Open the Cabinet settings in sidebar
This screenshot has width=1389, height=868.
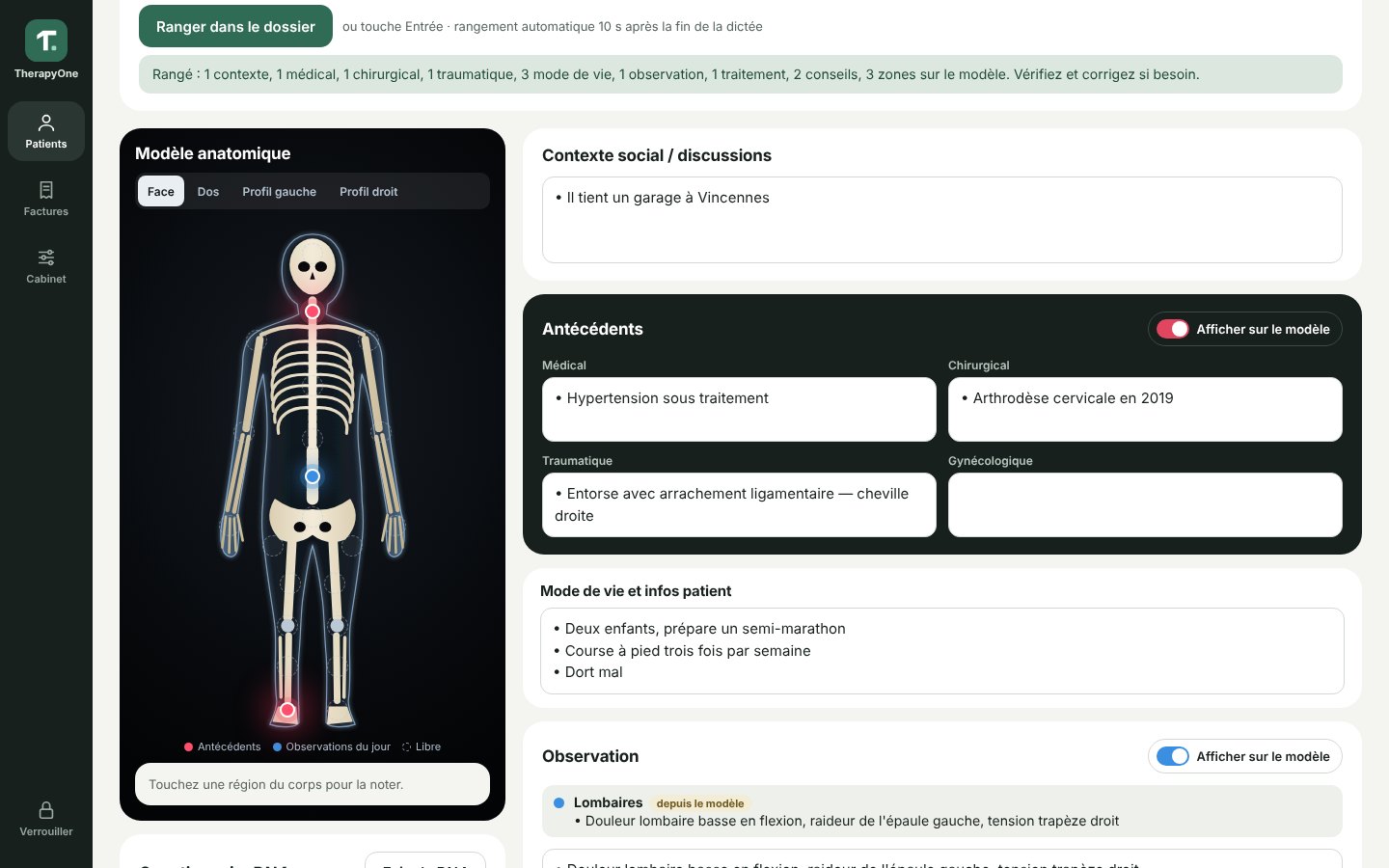46,266
